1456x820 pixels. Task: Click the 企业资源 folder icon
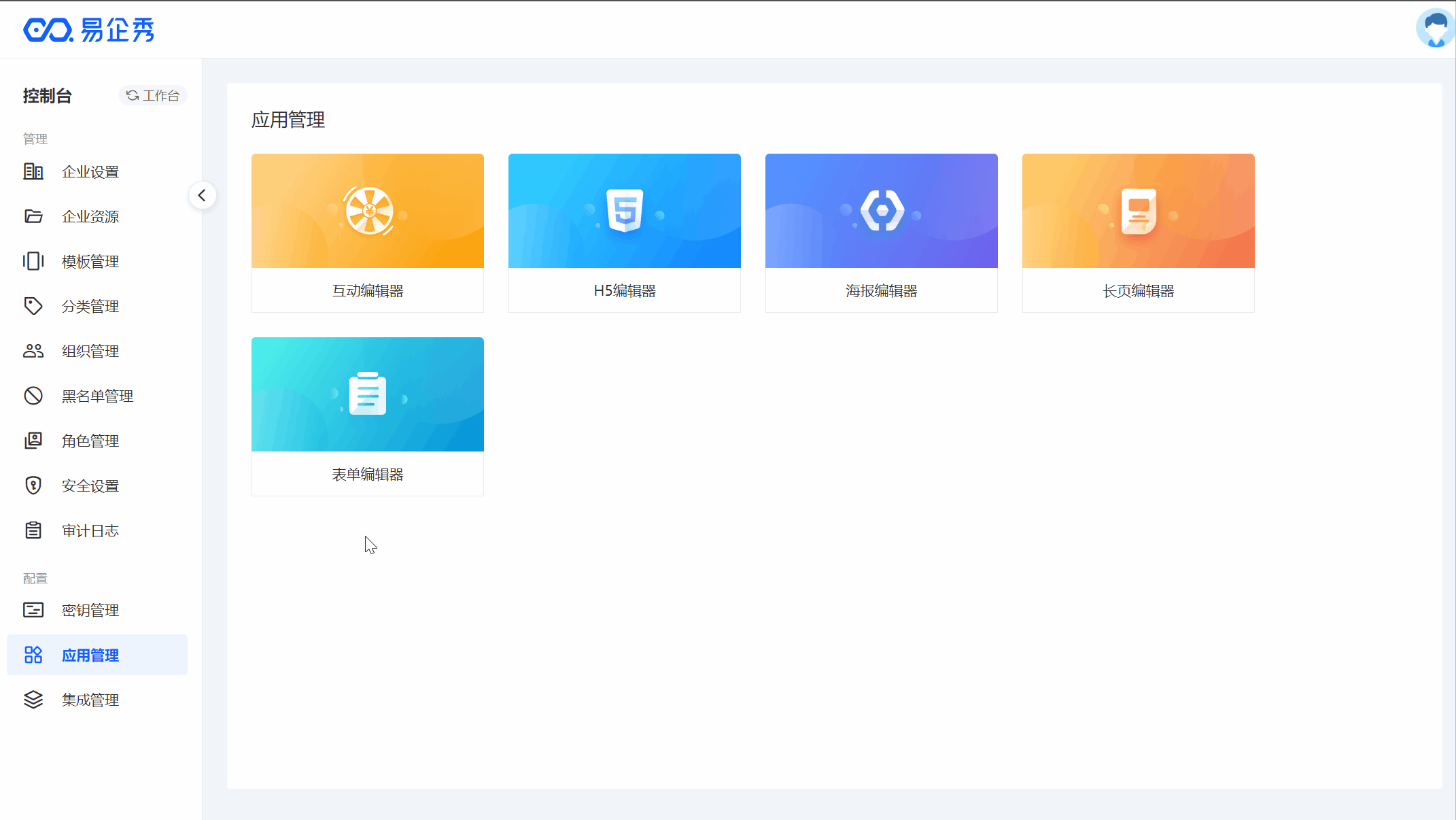[33, 216]
